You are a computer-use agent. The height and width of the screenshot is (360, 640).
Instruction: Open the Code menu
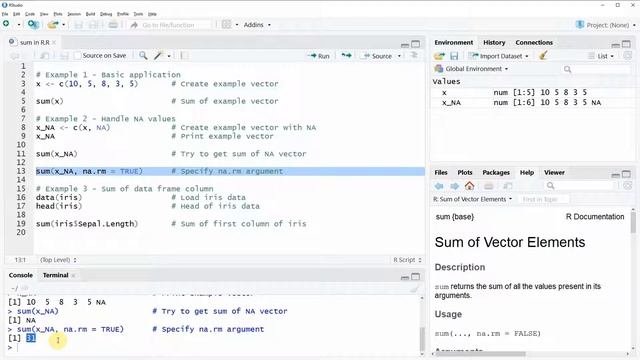click(30, 14)
